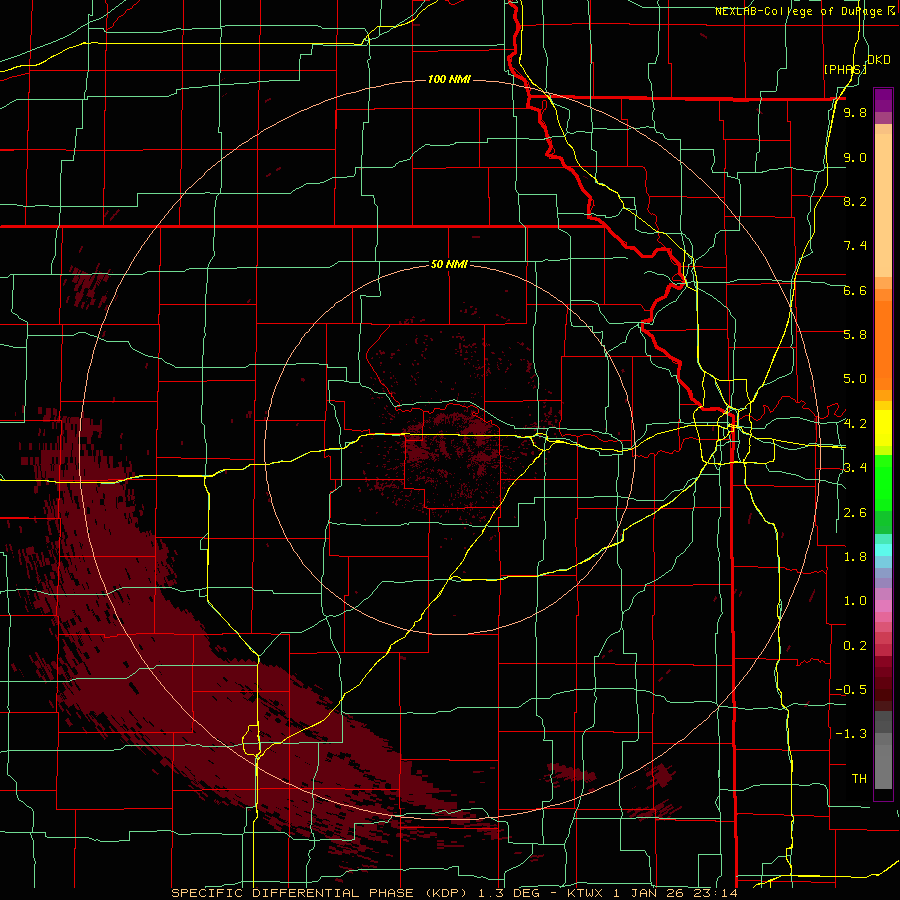Click the 4.2 value on the color scale
The height and width of the screenshot is (900, 900).
click(x=855, y=424)
